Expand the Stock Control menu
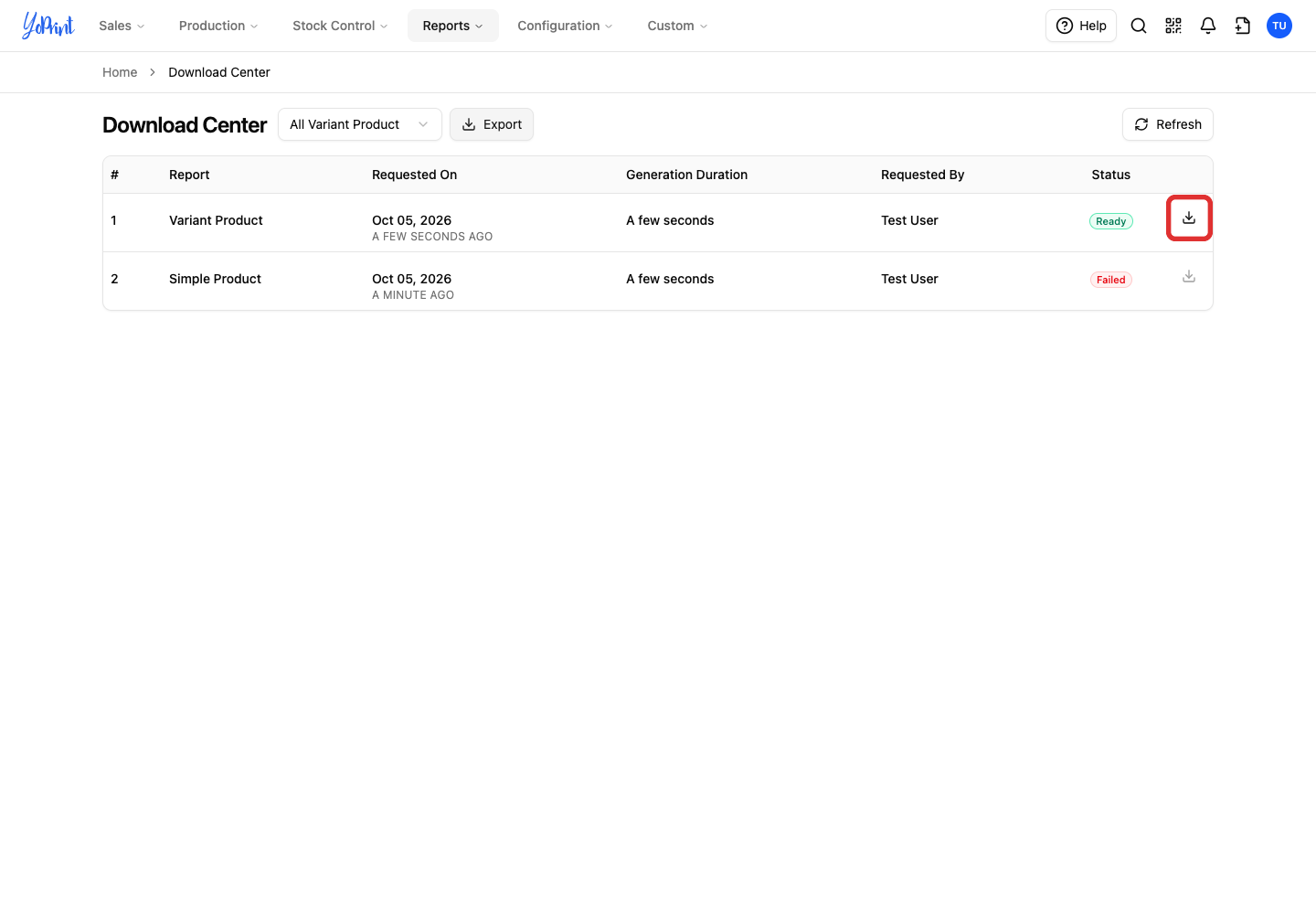This screenshot has width=1316, height=914. [340, 26]
